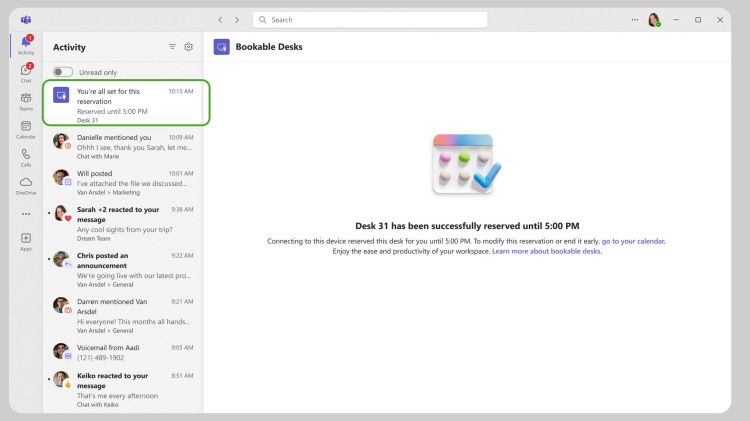Open Chat in the left rail
This screenshot has height=421, width=750.
pos(26,73)
